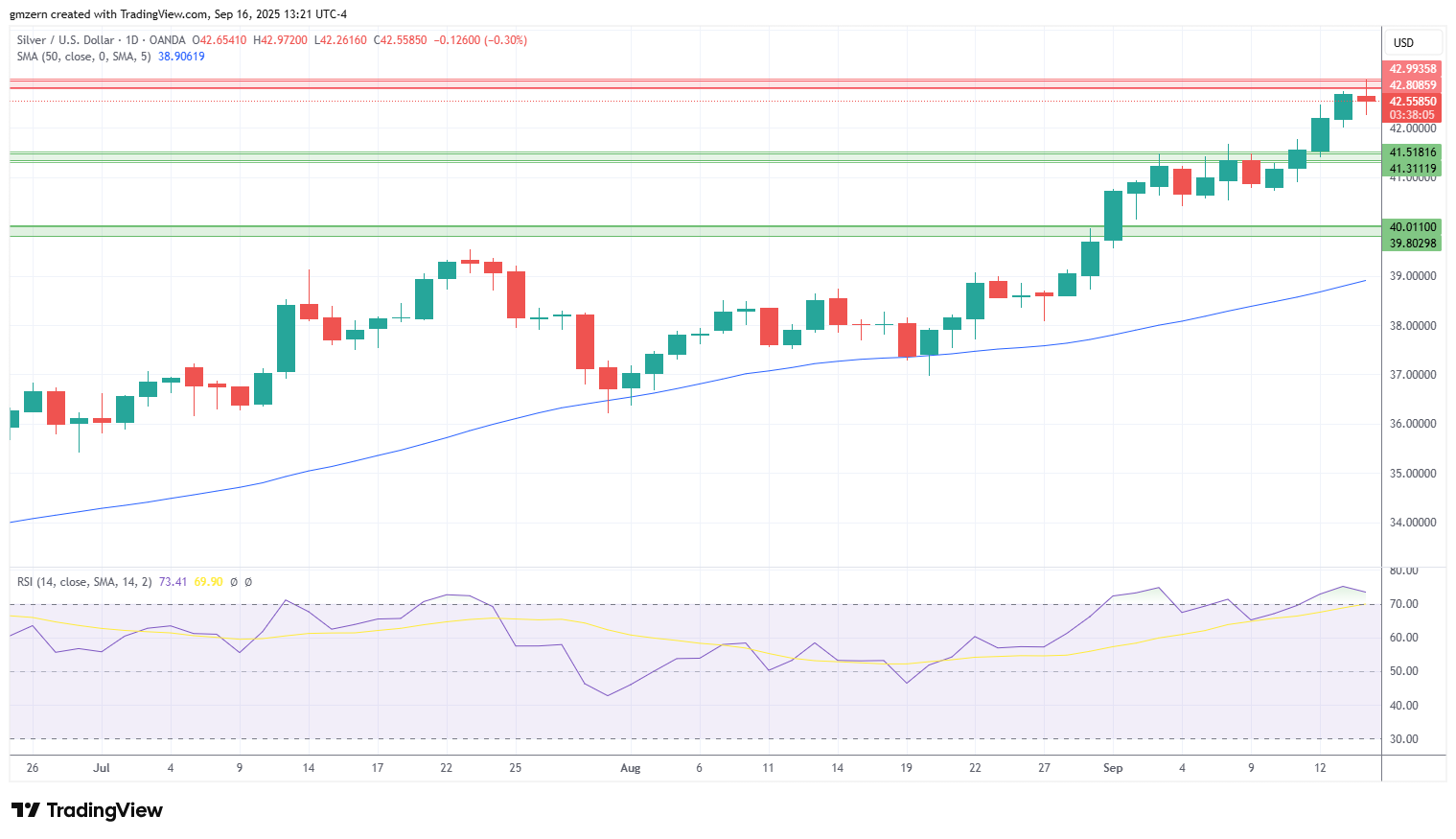Screen dimensions: 1456x839
Task: Click the 42.99358 resistance price label
Action: 1413,69
